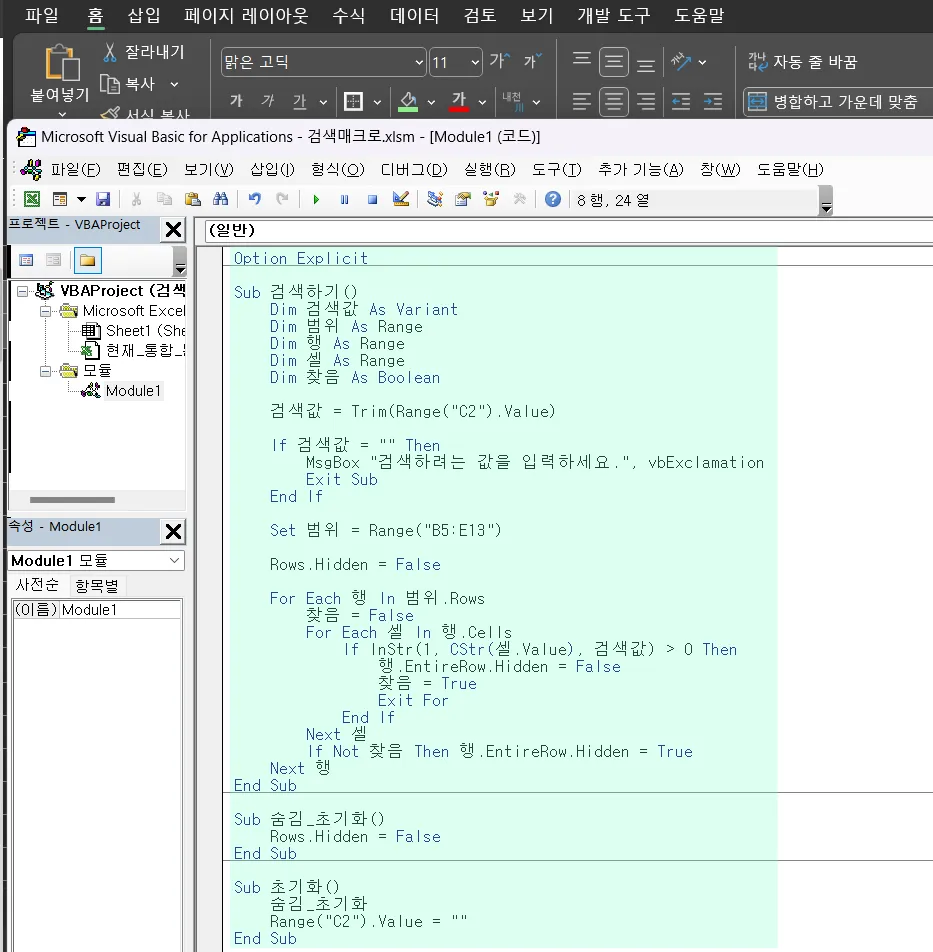Open Properties Window icon in toolbar
The height and width of the screenshot is (952, 933).
463,199
